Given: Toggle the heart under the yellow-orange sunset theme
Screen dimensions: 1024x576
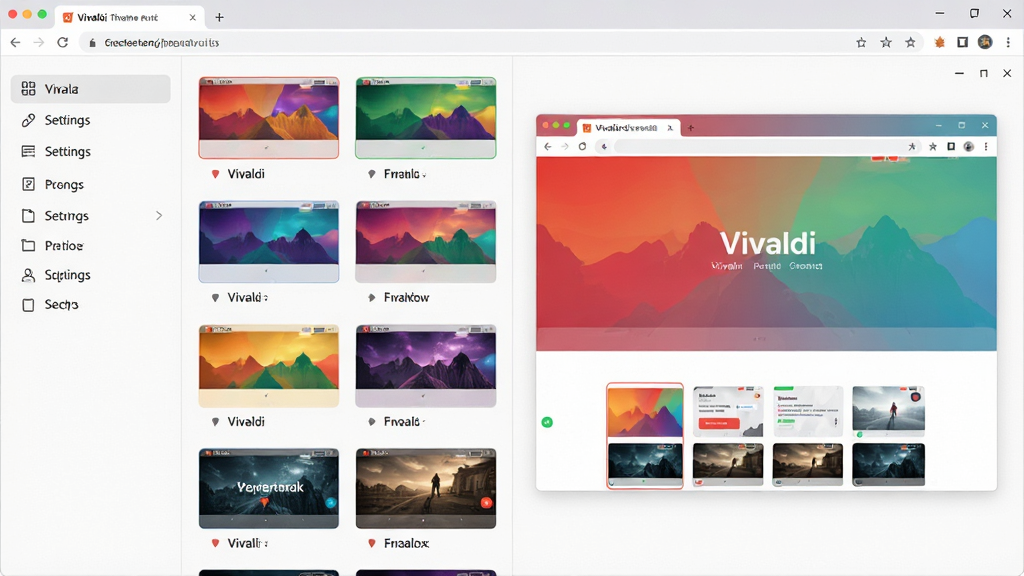Looking at the screenshot, I should pyautogui.click(x=216, y=422).
